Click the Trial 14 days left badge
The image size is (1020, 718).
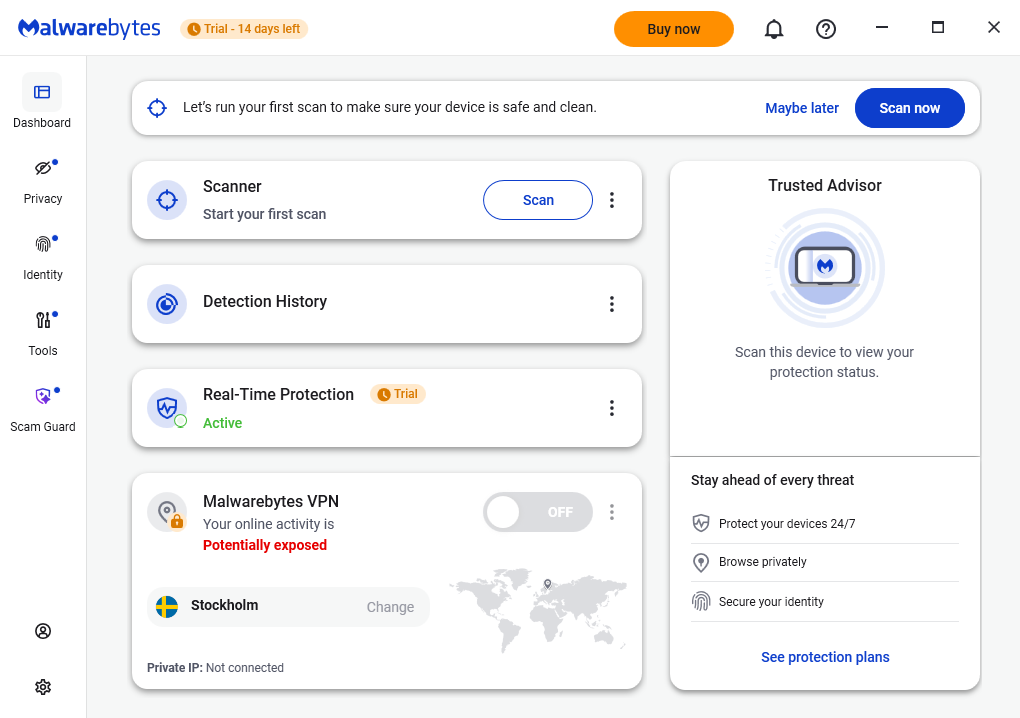(x=244, y=29)
